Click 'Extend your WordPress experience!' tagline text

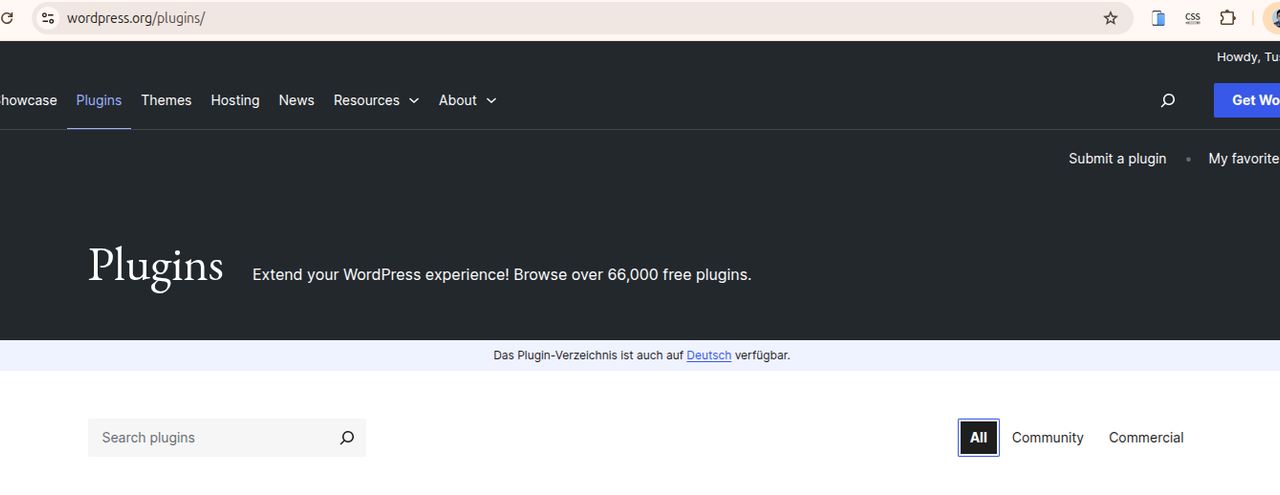pos(381,274)
